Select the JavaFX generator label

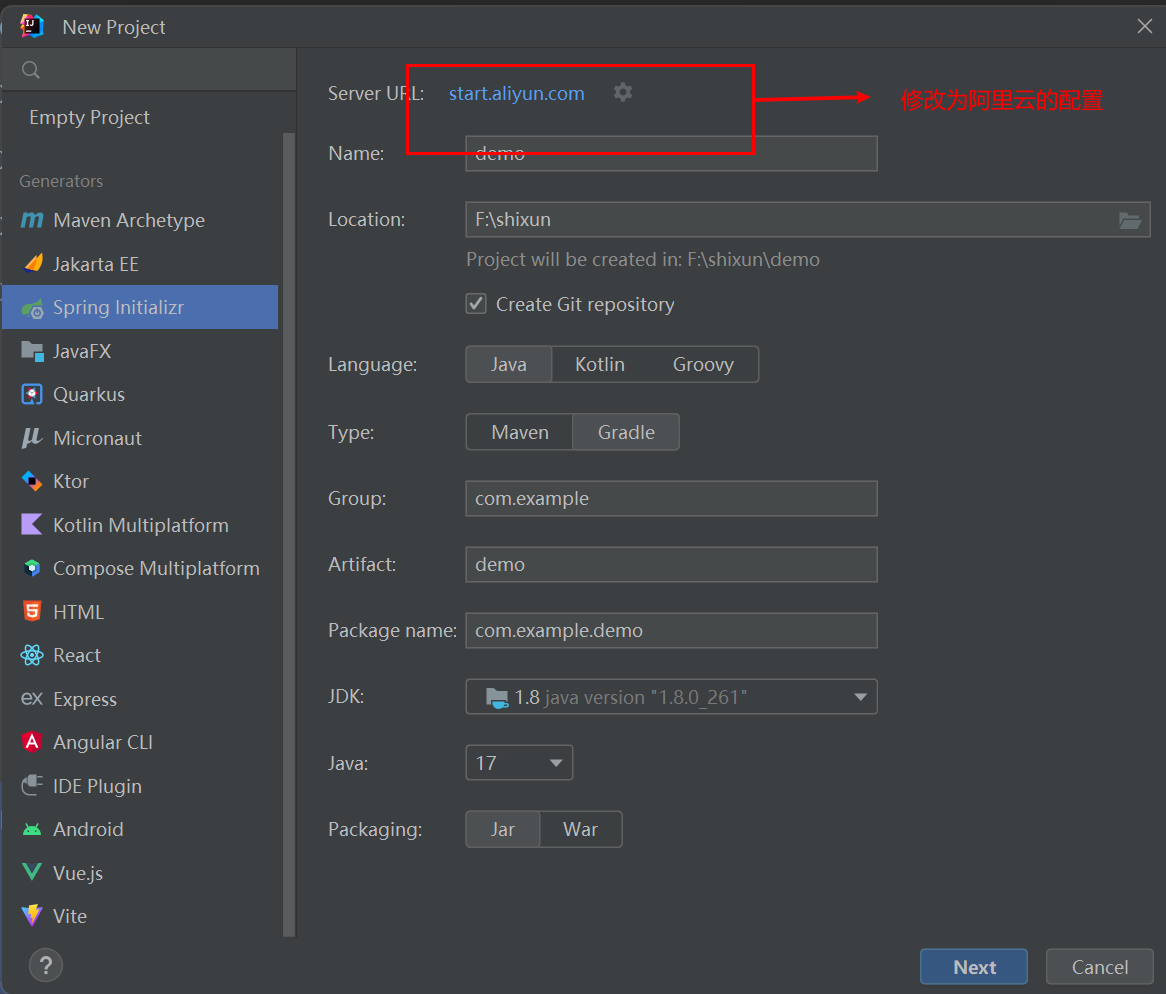82,351
